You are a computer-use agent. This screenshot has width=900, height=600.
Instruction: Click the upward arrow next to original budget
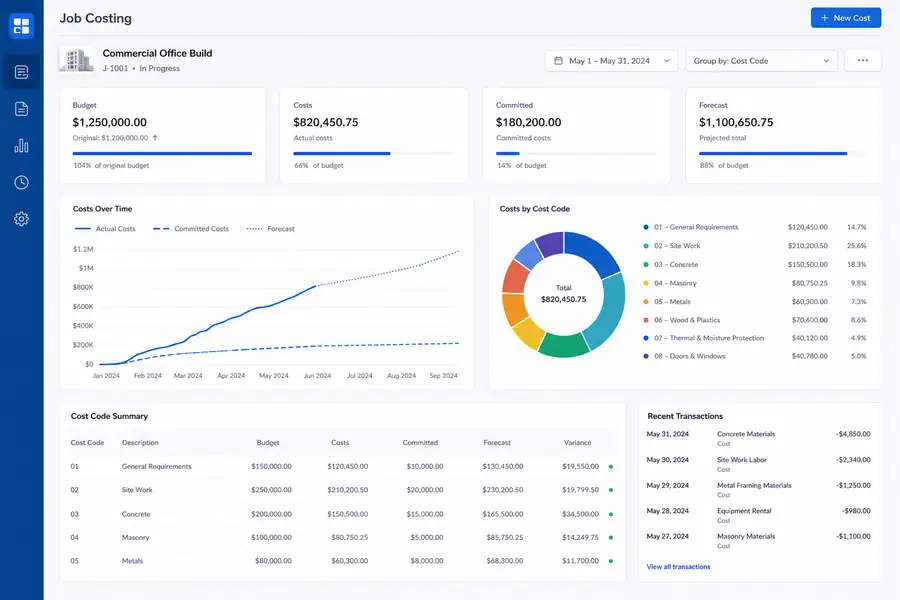click(155, 138)
